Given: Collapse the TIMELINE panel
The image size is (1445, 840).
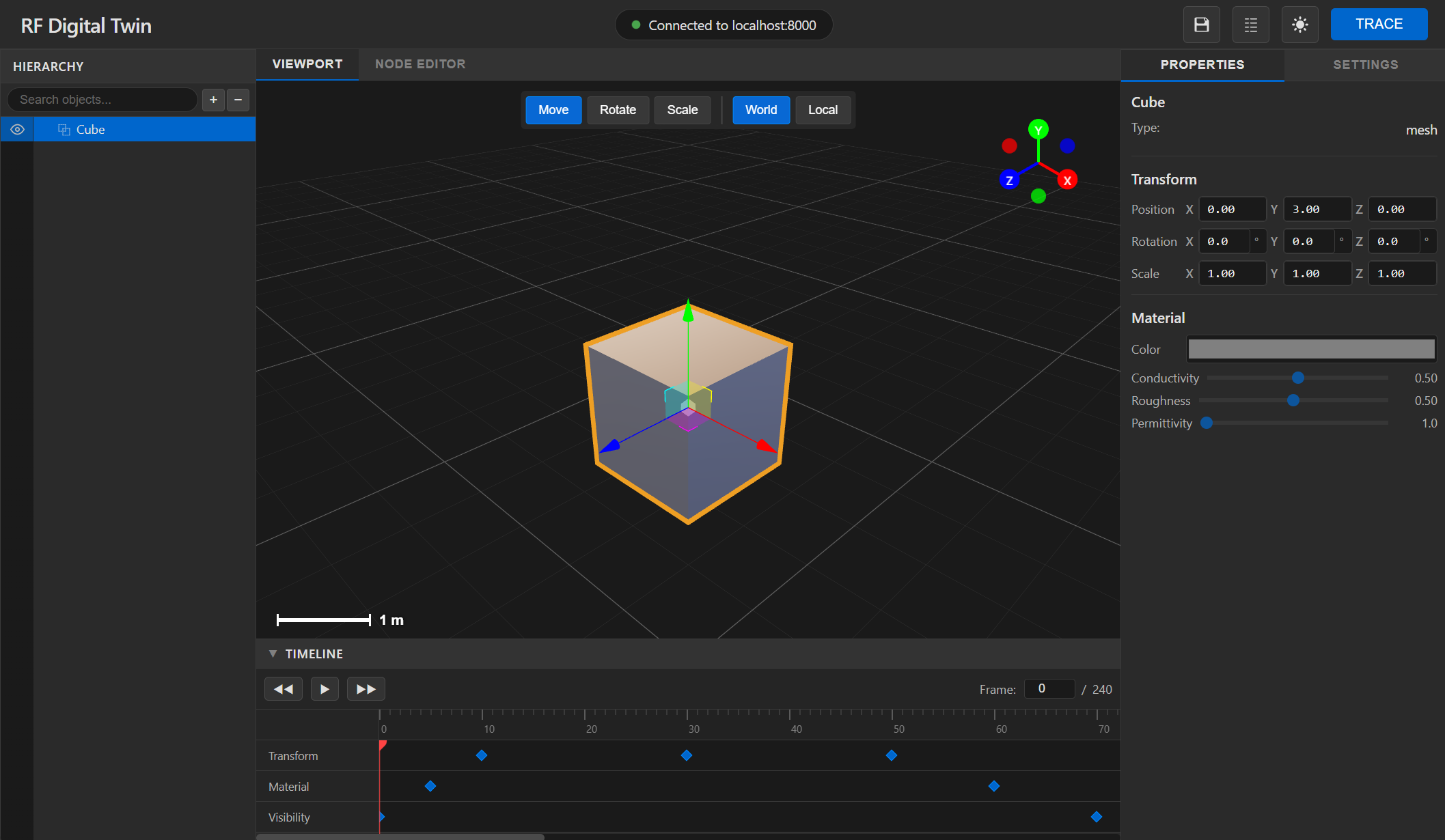Looking at the screenshot, I should point(273,654).
